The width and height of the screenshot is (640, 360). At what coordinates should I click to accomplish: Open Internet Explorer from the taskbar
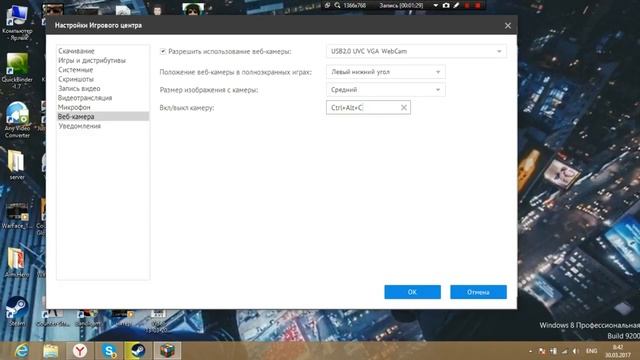[x=22, y=351]
